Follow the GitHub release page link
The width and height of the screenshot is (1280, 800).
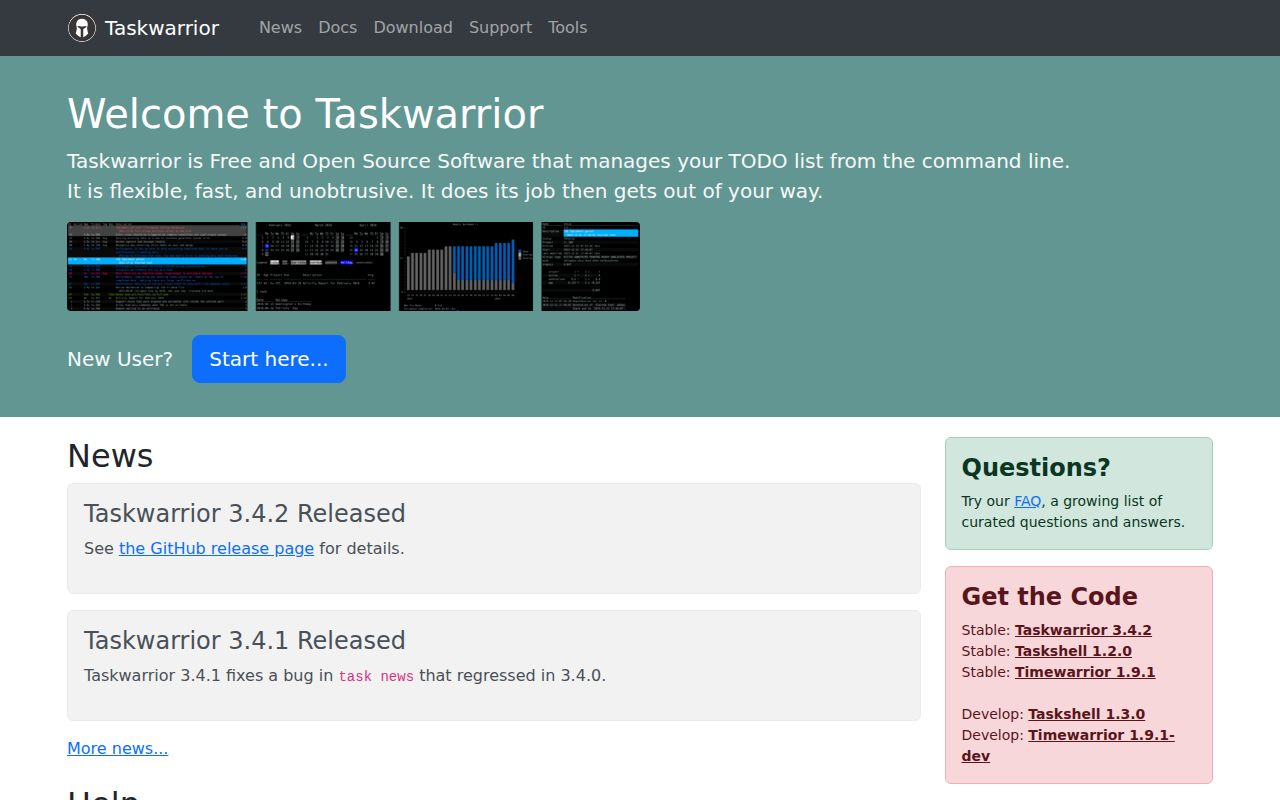tap(216, 548)
